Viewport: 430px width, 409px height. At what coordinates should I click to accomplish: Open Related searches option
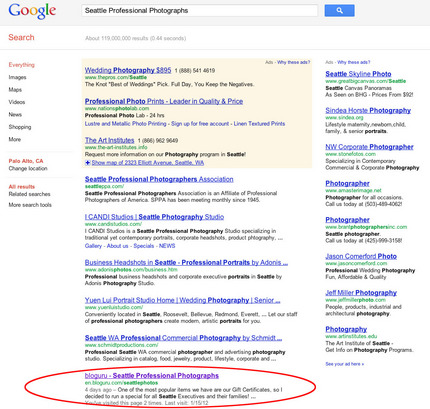30,194
